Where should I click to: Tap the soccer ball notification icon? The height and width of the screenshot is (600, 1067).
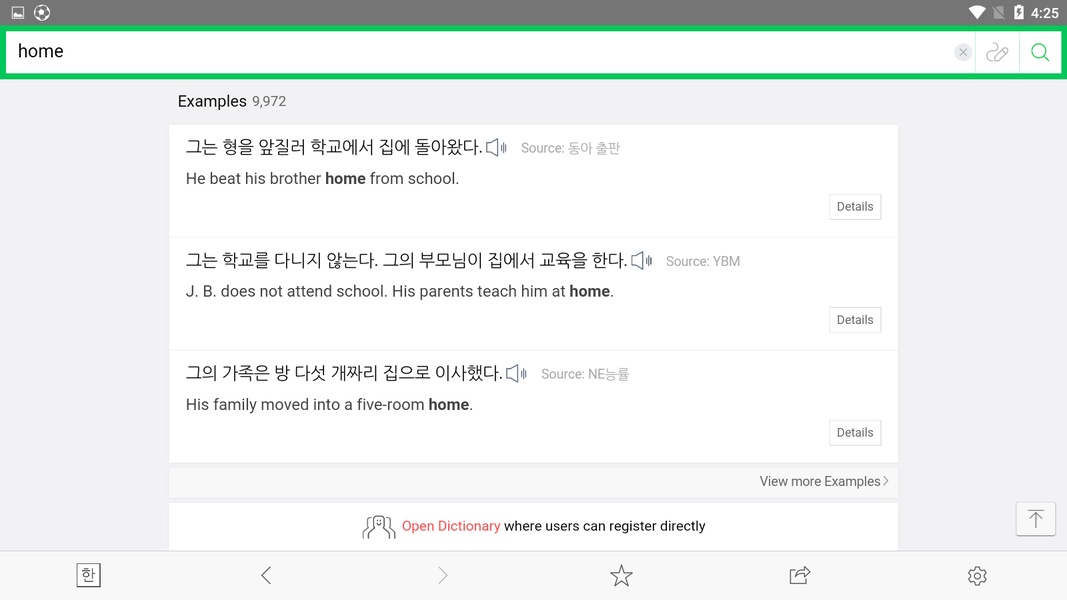point(42,12)
